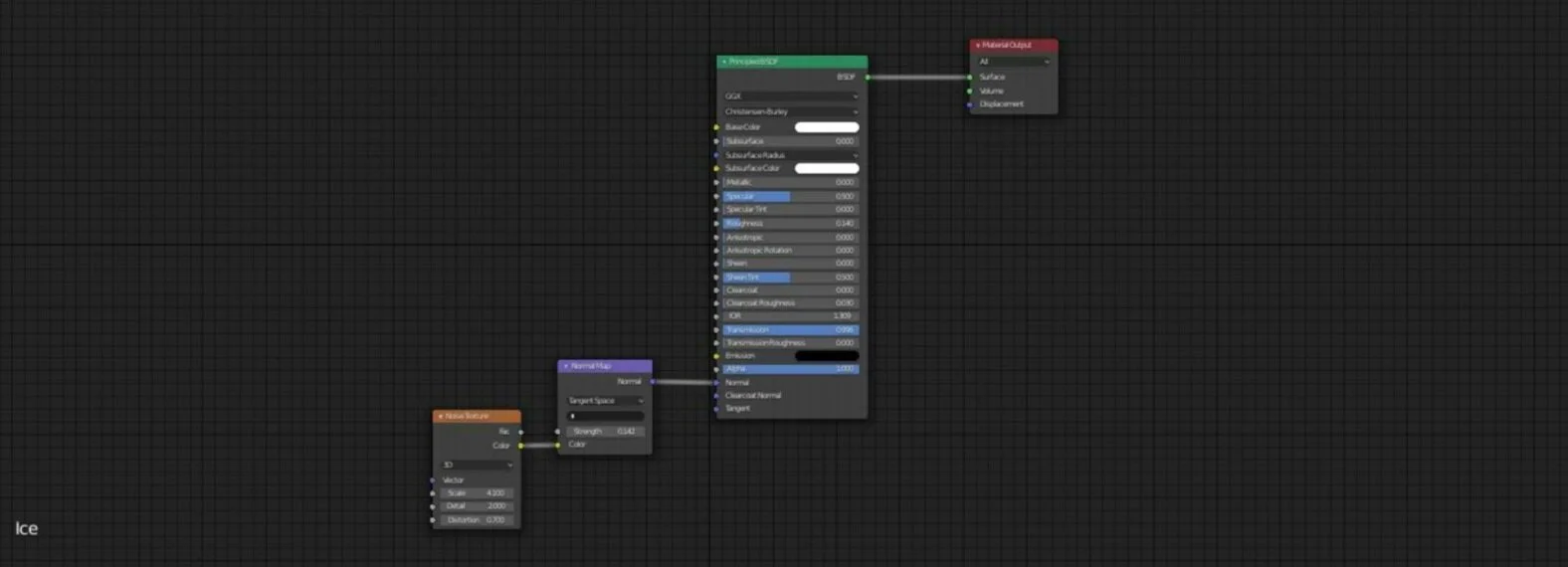Screen dimensions: 1568x567
Task: Open the Tangent Space dropdown
Action: 605,401
